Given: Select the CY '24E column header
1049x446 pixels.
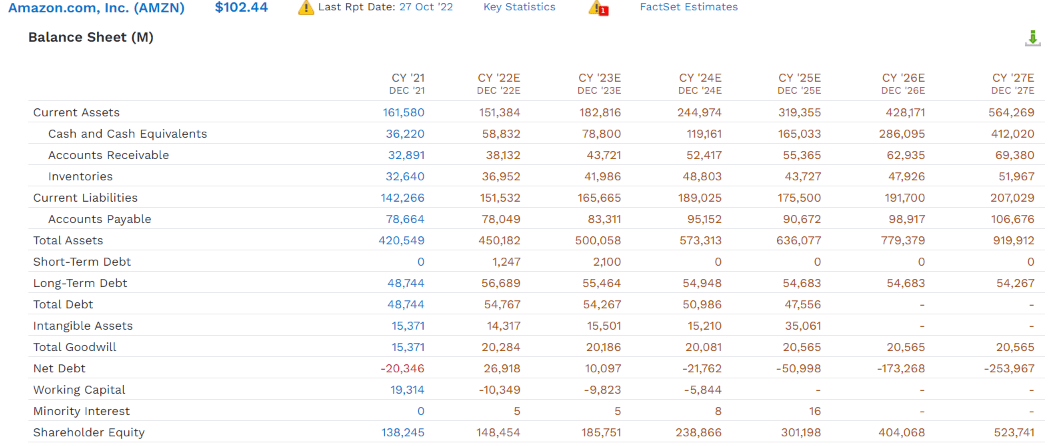Looking at the screenshot, I should [700, 83].
